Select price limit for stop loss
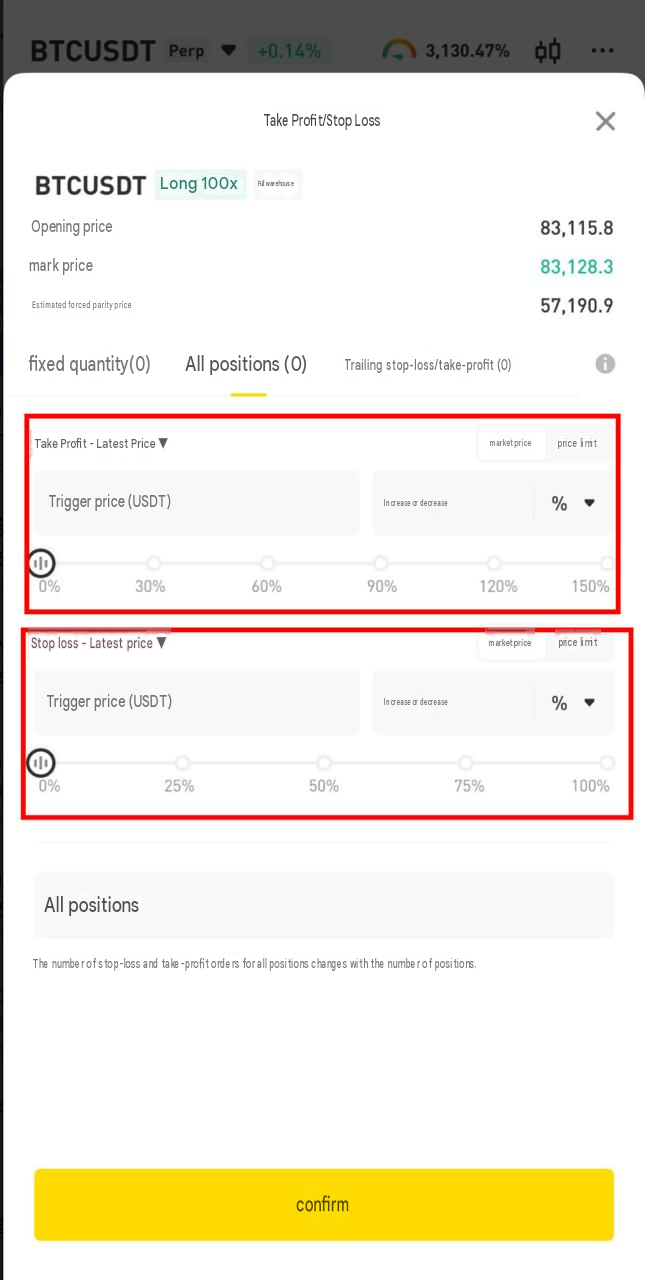This screenshot has height=1280, width=645. point(577,642)
